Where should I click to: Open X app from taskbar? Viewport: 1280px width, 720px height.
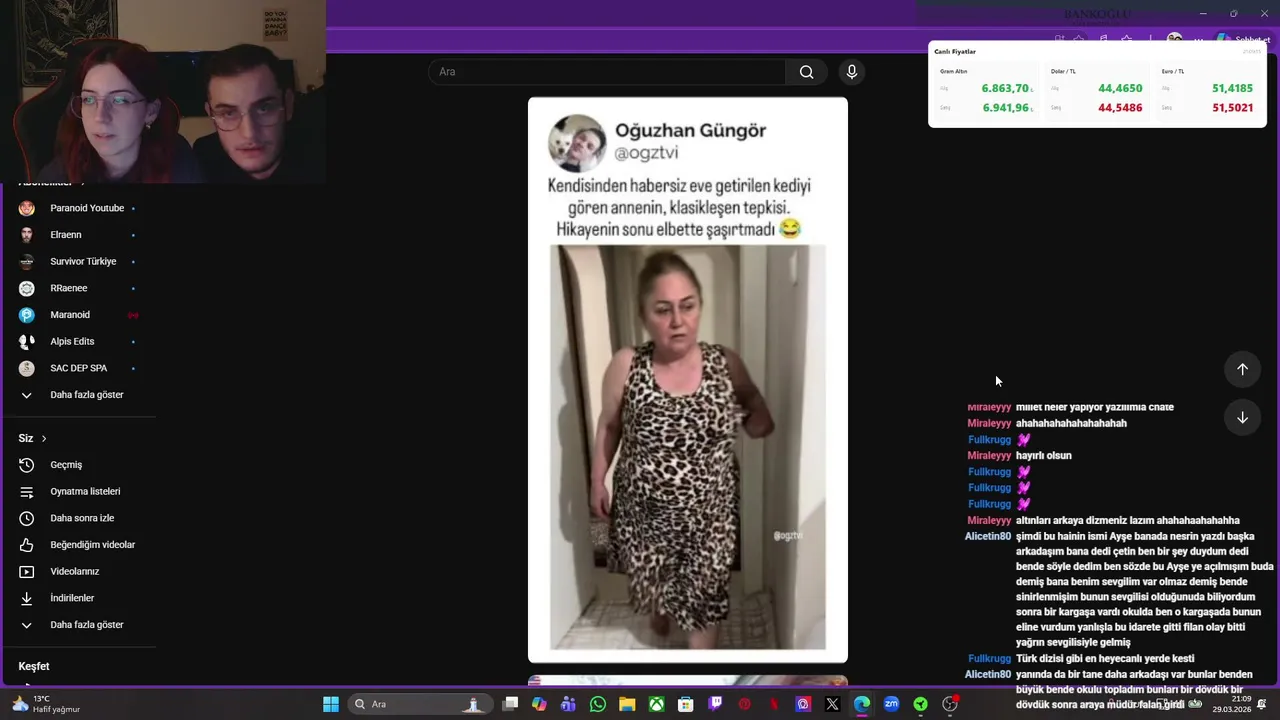pos(832,704)
